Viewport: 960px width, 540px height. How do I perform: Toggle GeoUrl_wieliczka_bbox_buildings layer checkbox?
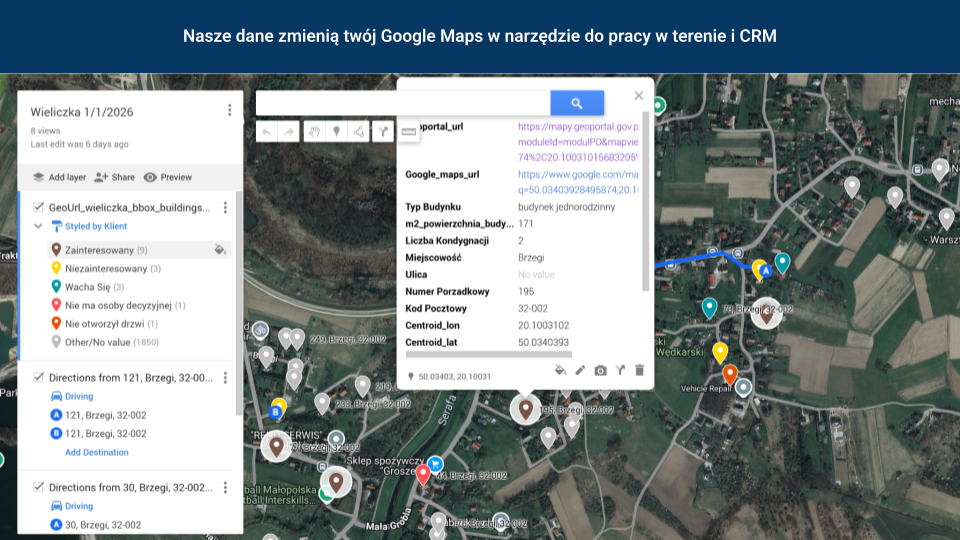point(38,208)
